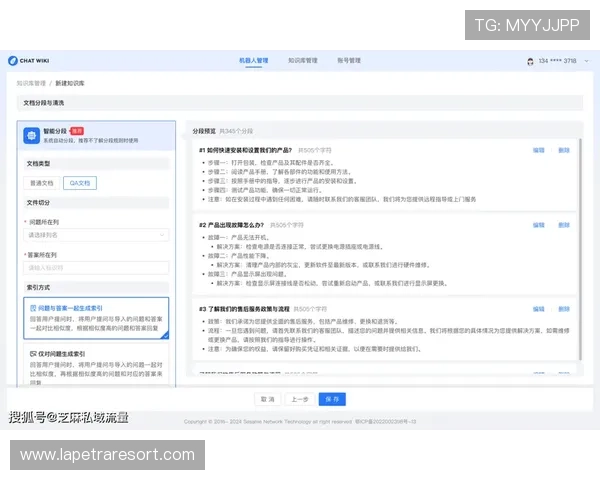Go back via 知识库管理 breadcrumb link
The width and height of the screenshot is (600, 480).
pos(31,83)
